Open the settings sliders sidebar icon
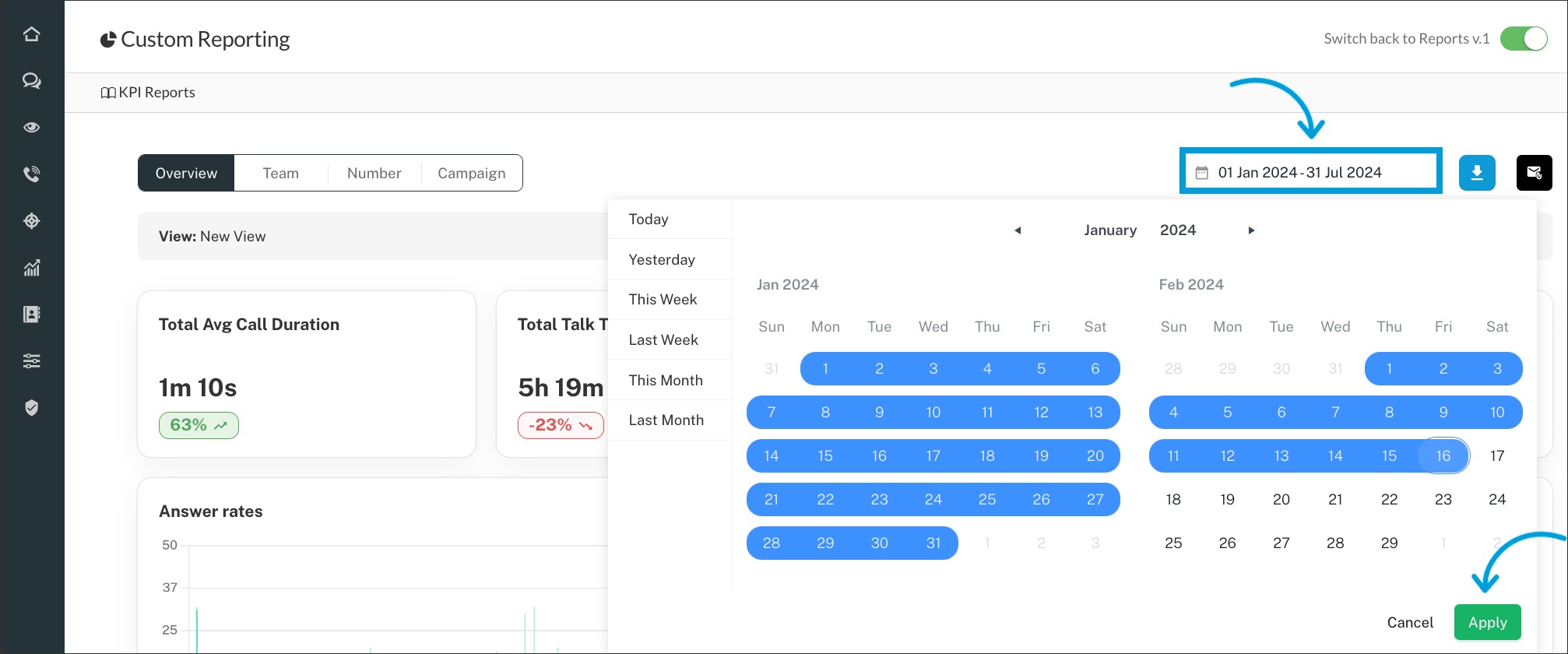This screenshot has height=654, width=1568. pyautogui.click(x=31, y=361)
